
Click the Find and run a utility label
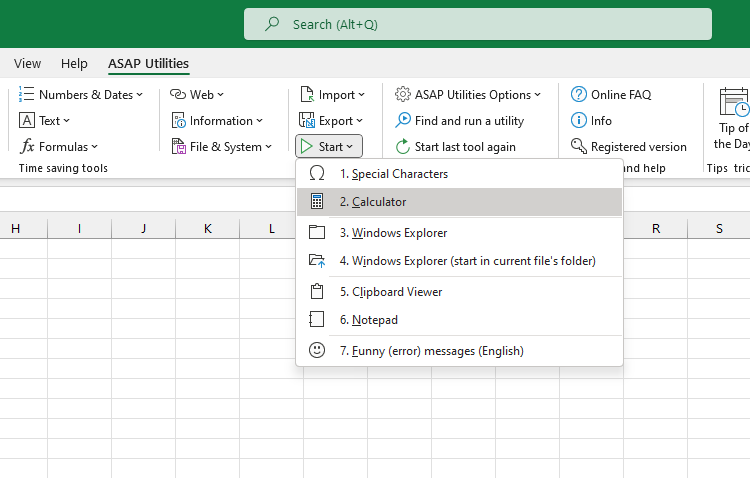click(469, 121)
